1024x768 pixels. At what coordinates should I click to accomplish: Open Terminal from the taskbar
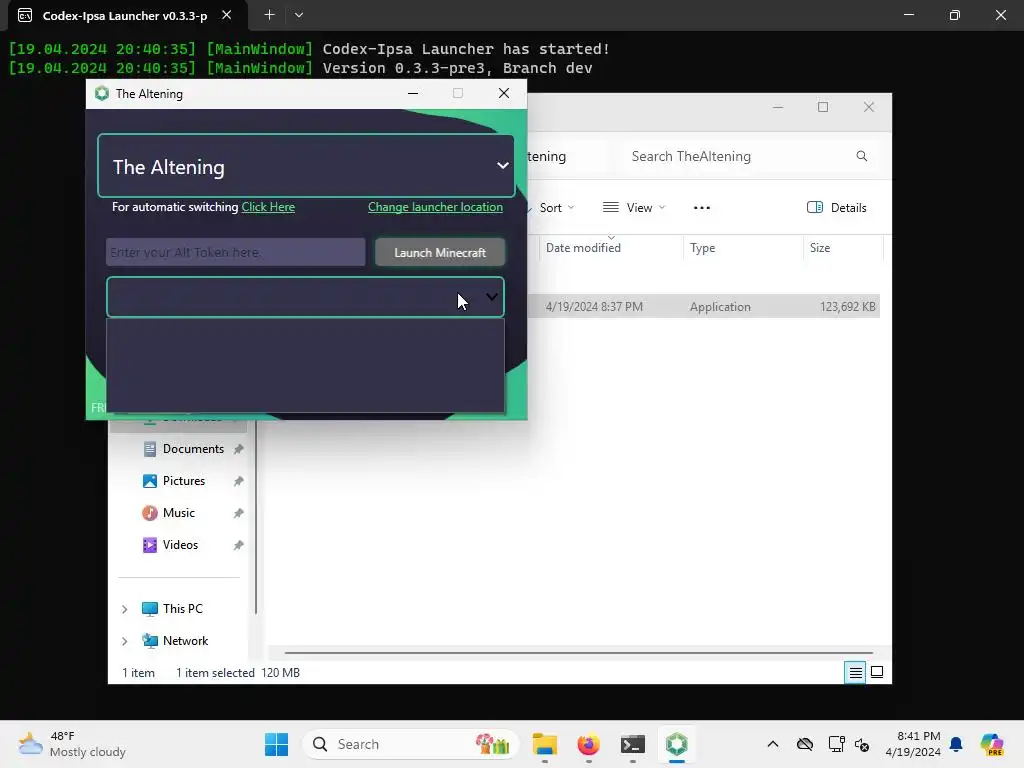pyautogui.click(x=632, y=744)
